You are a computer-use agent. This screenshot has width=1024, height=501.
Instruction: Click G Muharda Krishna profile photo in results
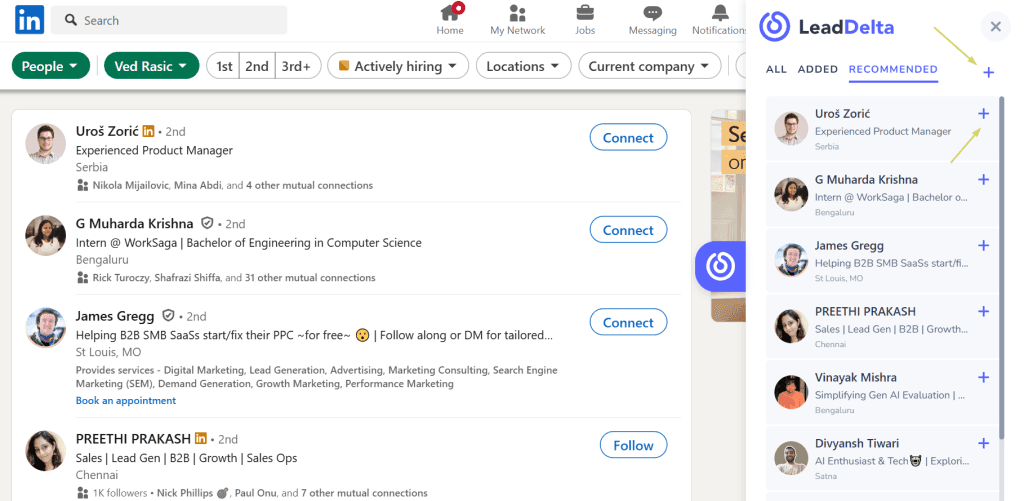pyautogui.click(x=46, y=236)
